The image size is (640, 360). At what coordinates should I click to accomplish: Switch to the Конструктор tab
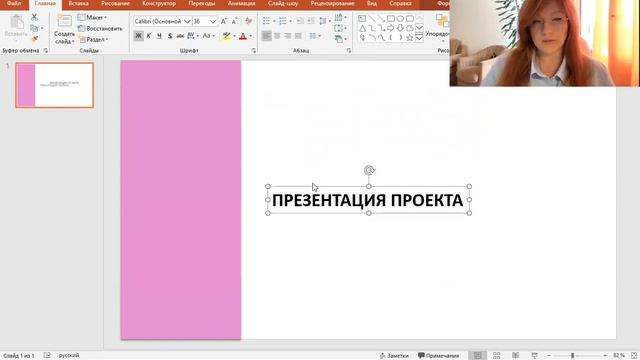(x=159, y=3)
